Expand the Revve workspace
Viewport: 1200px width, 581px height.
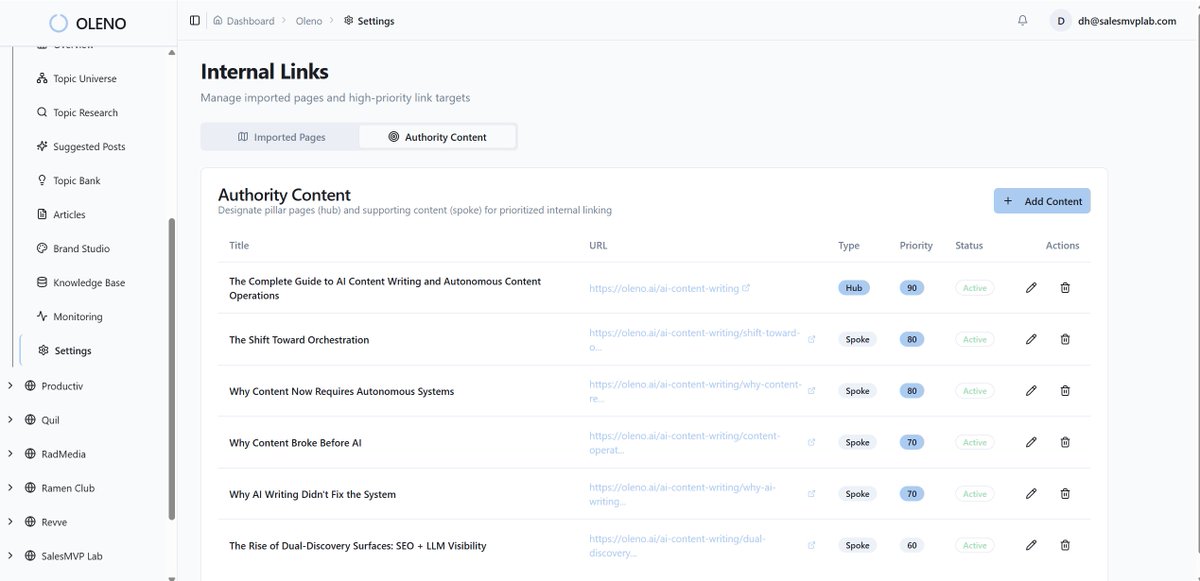click(x=10, y=522)
